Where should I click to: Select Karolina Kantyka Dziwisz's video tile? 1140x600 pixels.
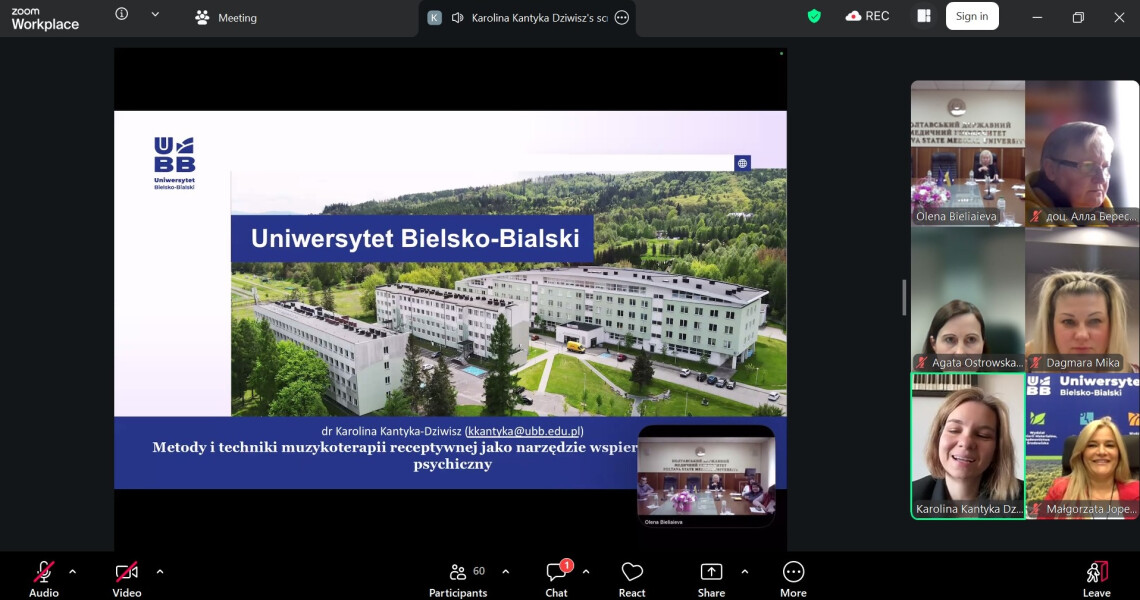[968, 446]
